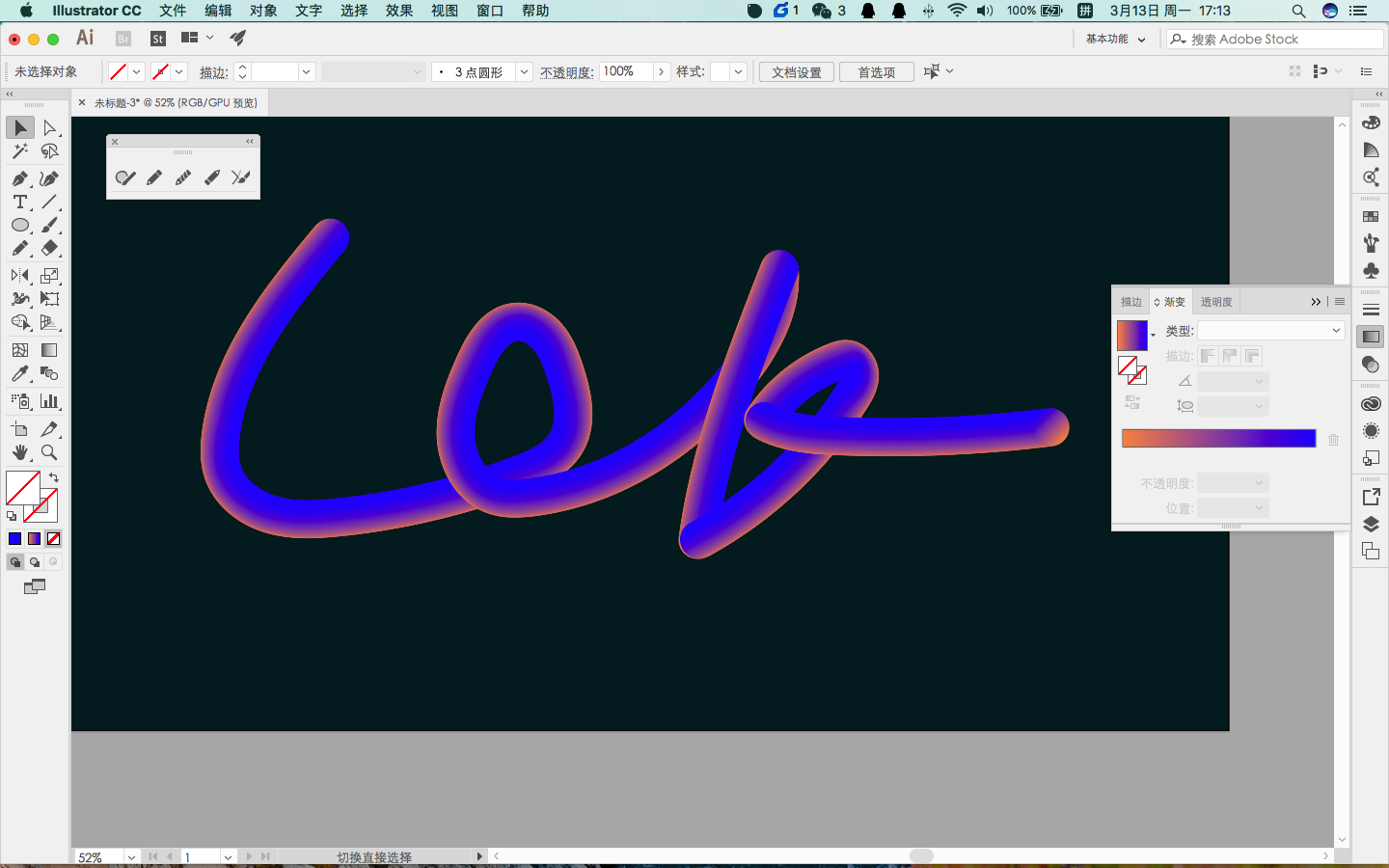1389x868 pixels.
Task: Enable Draw Normal mode
Action: [15, 561]
